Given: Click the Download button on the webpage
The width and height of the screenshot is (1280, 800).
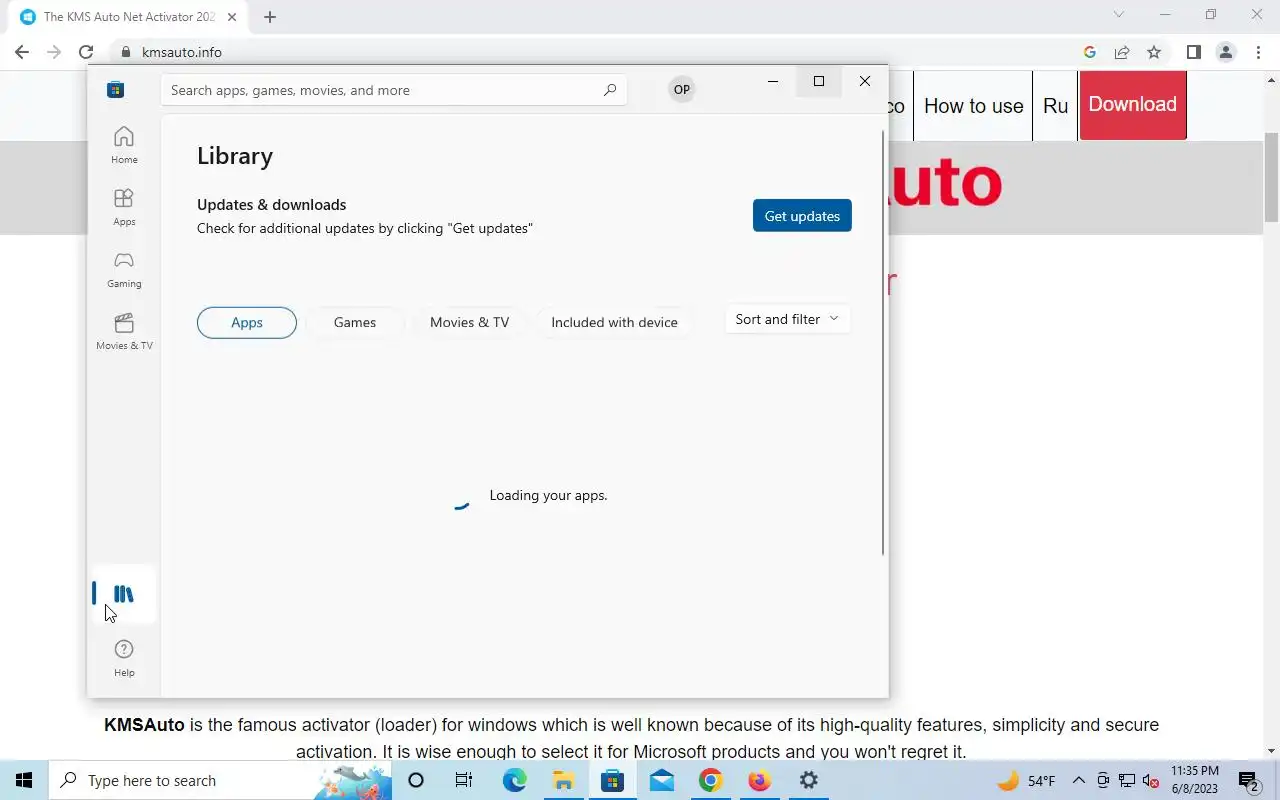Looking at the screenshot, I should pos(1132,104).
